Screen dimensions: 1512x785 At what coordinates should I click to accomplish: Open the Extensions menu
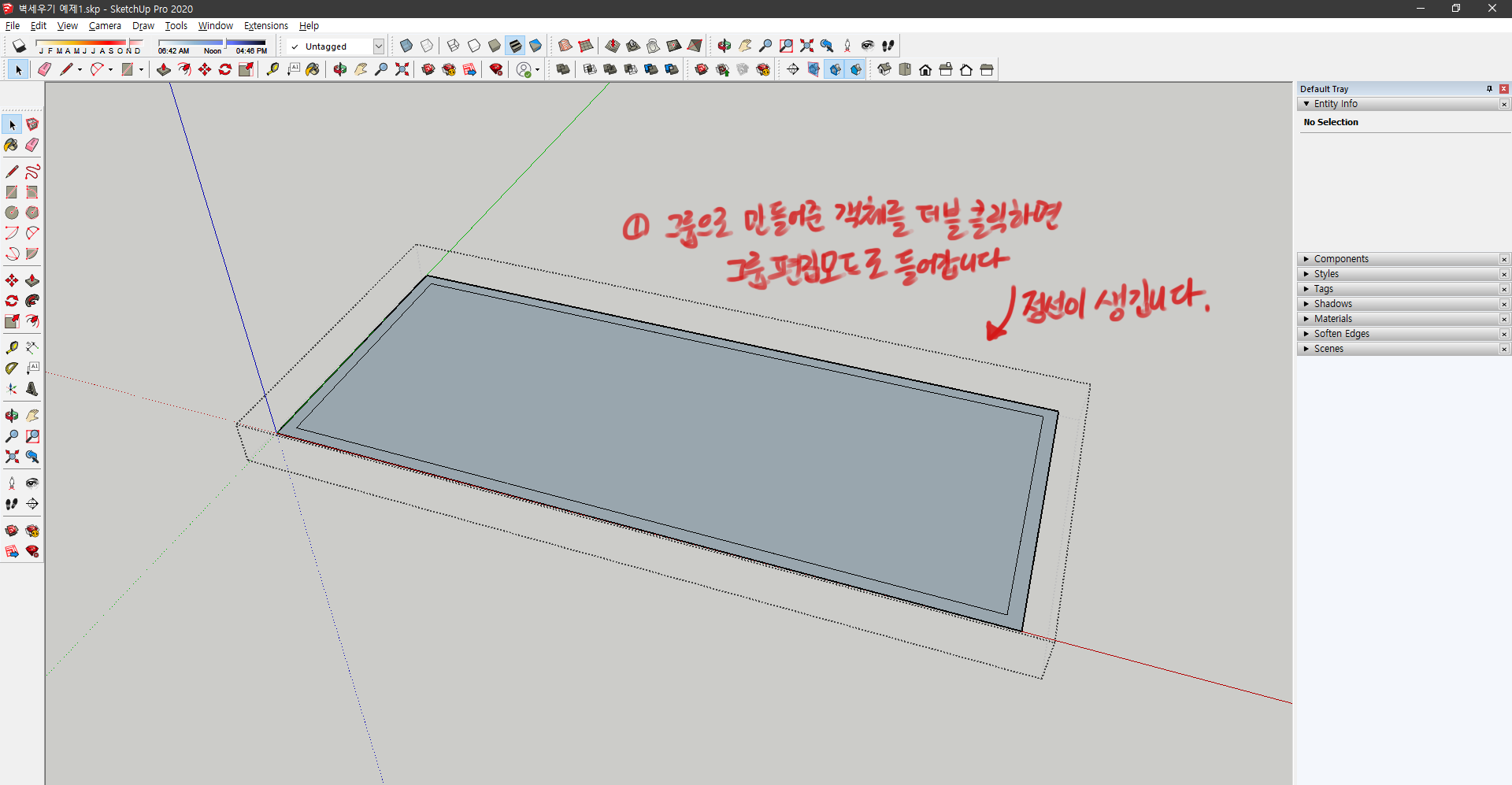(x=265, y=25)
